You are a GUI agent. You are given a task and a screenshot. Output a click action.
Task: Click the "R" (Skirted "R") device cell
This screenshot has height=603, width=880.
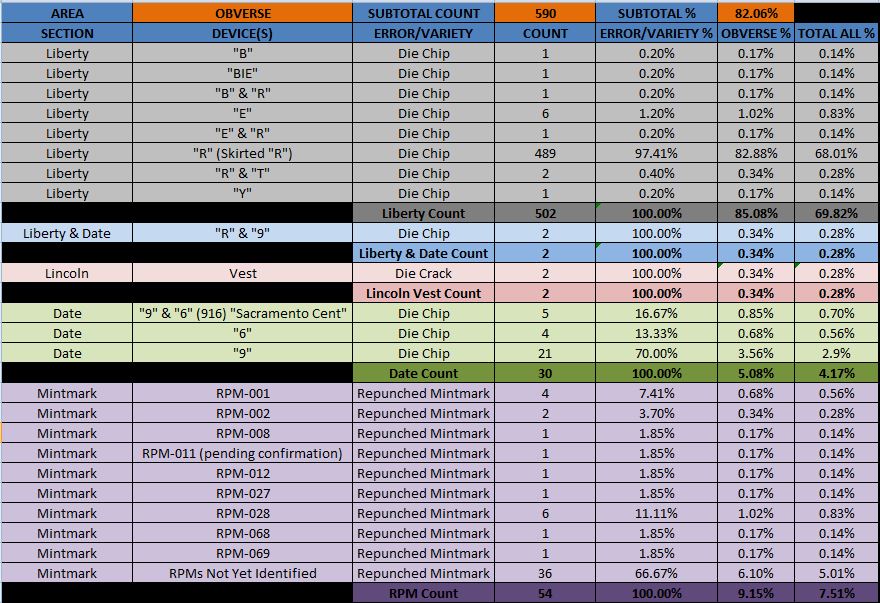(x=242, y=153)
